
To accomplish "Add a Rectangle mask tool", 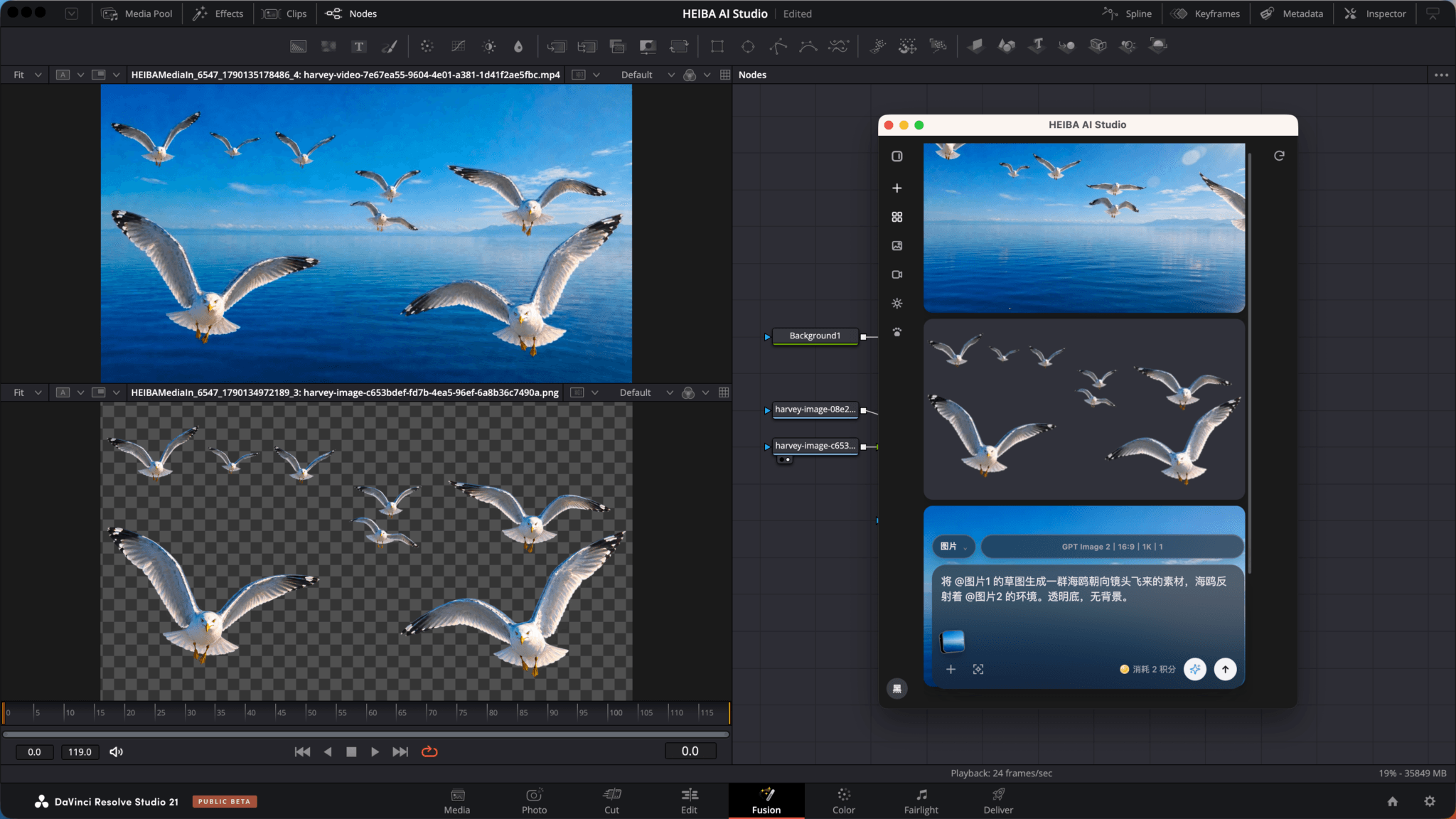I will (x=717, y=46).
